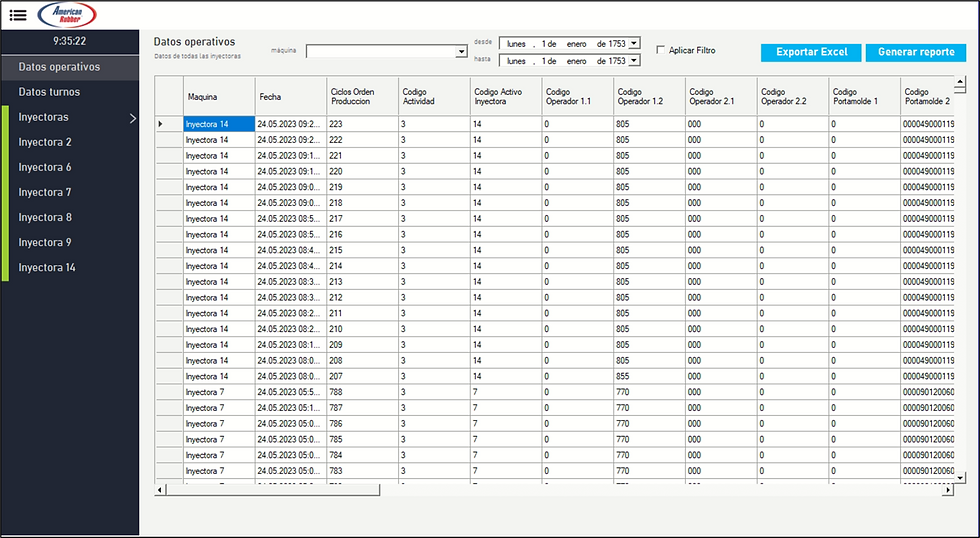980x538 pixels.
Task: Click the clock display 9:35:22
Action: tap(69, 41)
